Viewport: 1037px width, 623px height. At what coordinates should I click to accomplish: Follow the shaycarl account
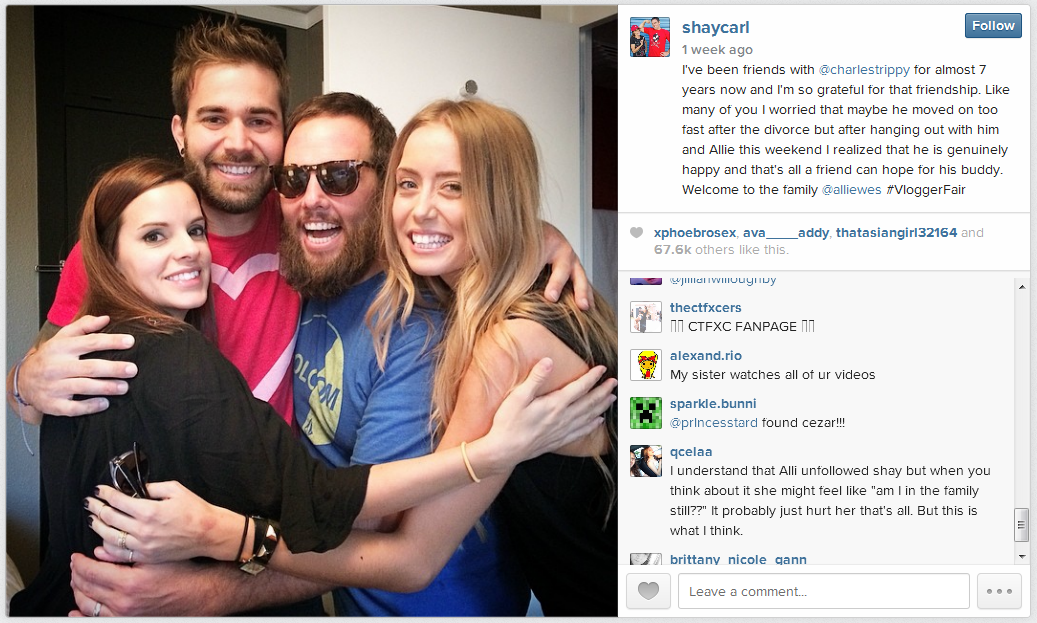pos(993,26)
